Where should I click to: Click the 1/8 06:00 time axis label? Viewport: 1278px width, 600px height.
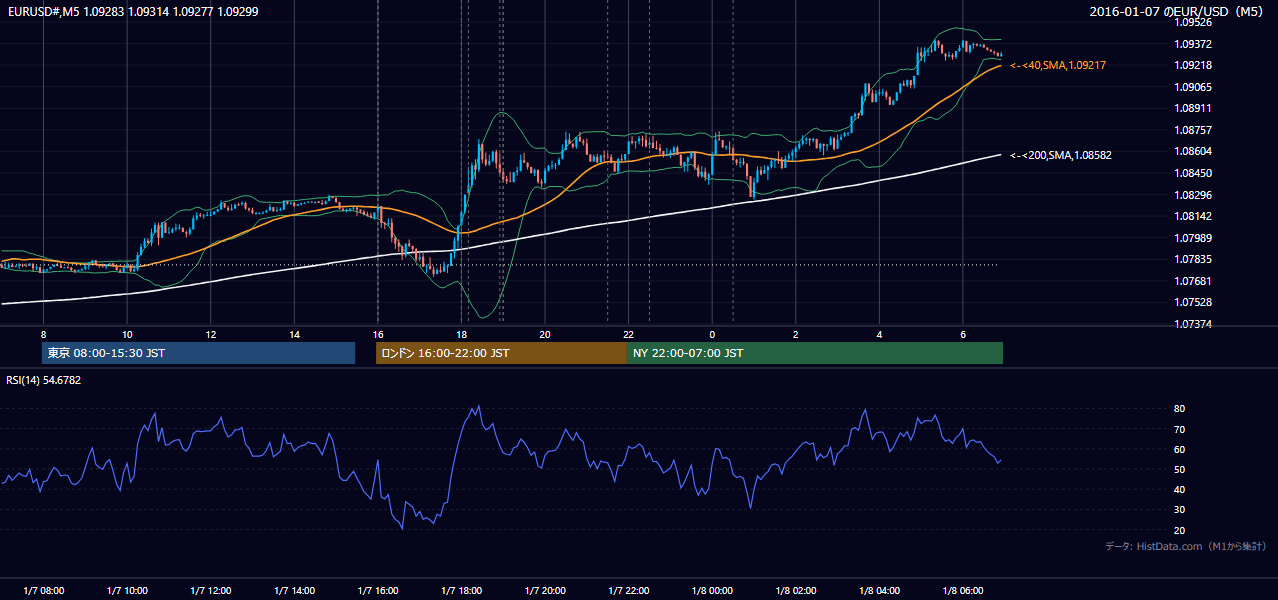click(x=962, y=591)
